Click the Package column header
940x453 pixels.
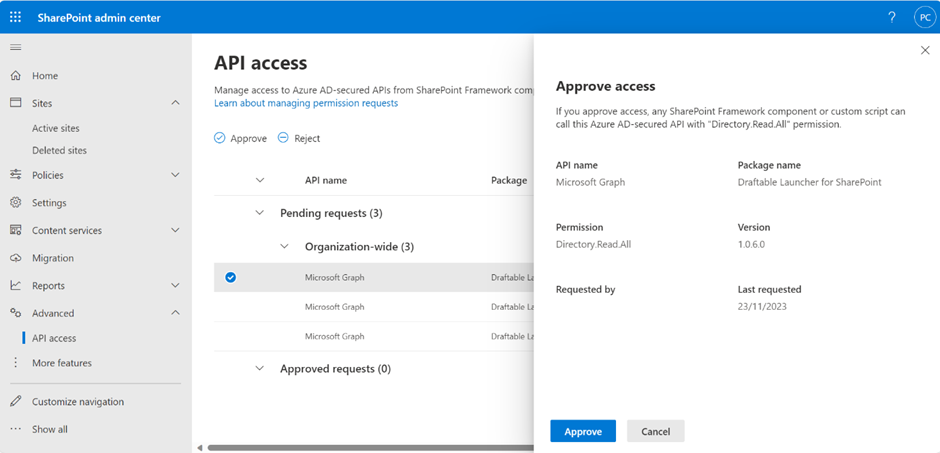coord(509,180)
